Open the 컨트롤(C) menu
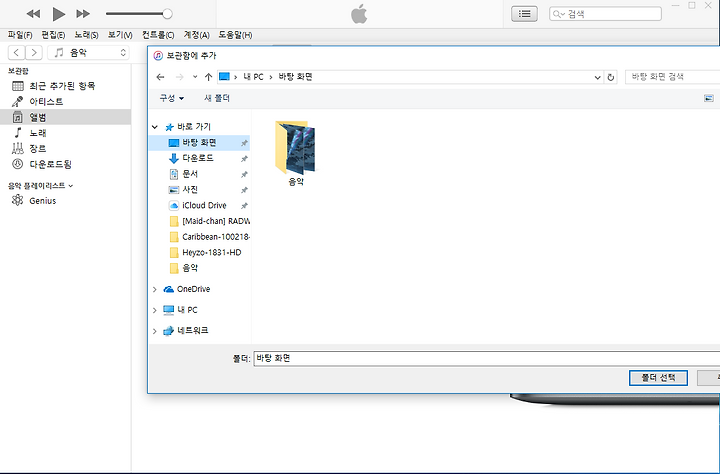720x474 pixels. [158, 35]
